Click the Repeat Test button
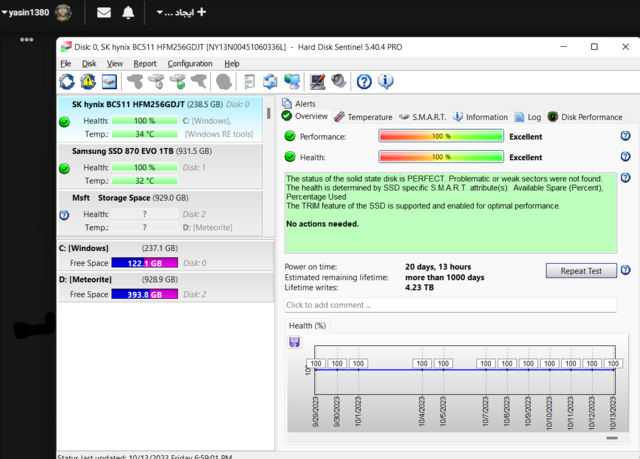Image resolution: width=640 pixels, height=459 pixels. tap(581, 271)
